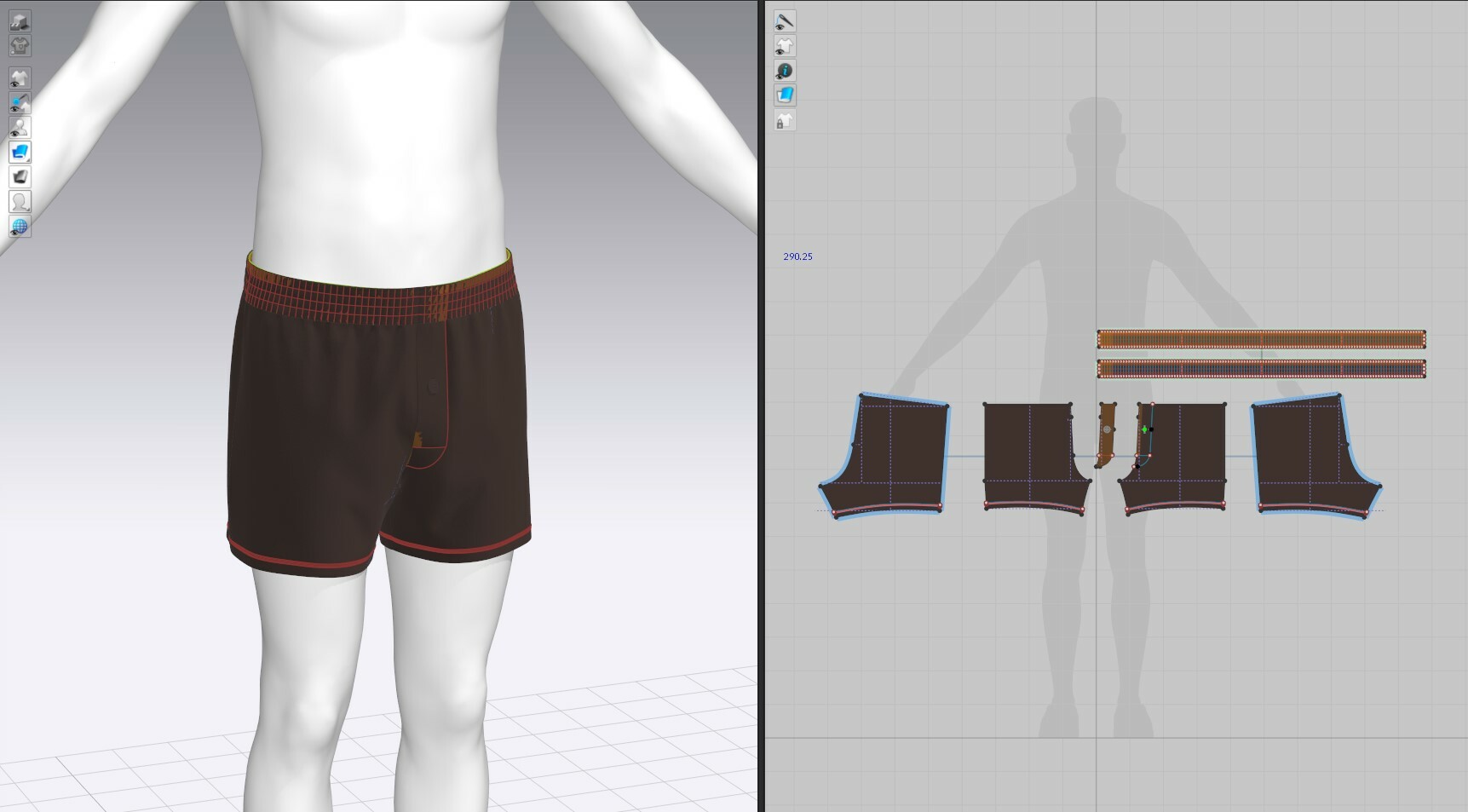Image resolution: width=1468 pixels, height=812 pixels.
Task: Activate the garment fitting icon below Simulate
Action: coord(20,46)
